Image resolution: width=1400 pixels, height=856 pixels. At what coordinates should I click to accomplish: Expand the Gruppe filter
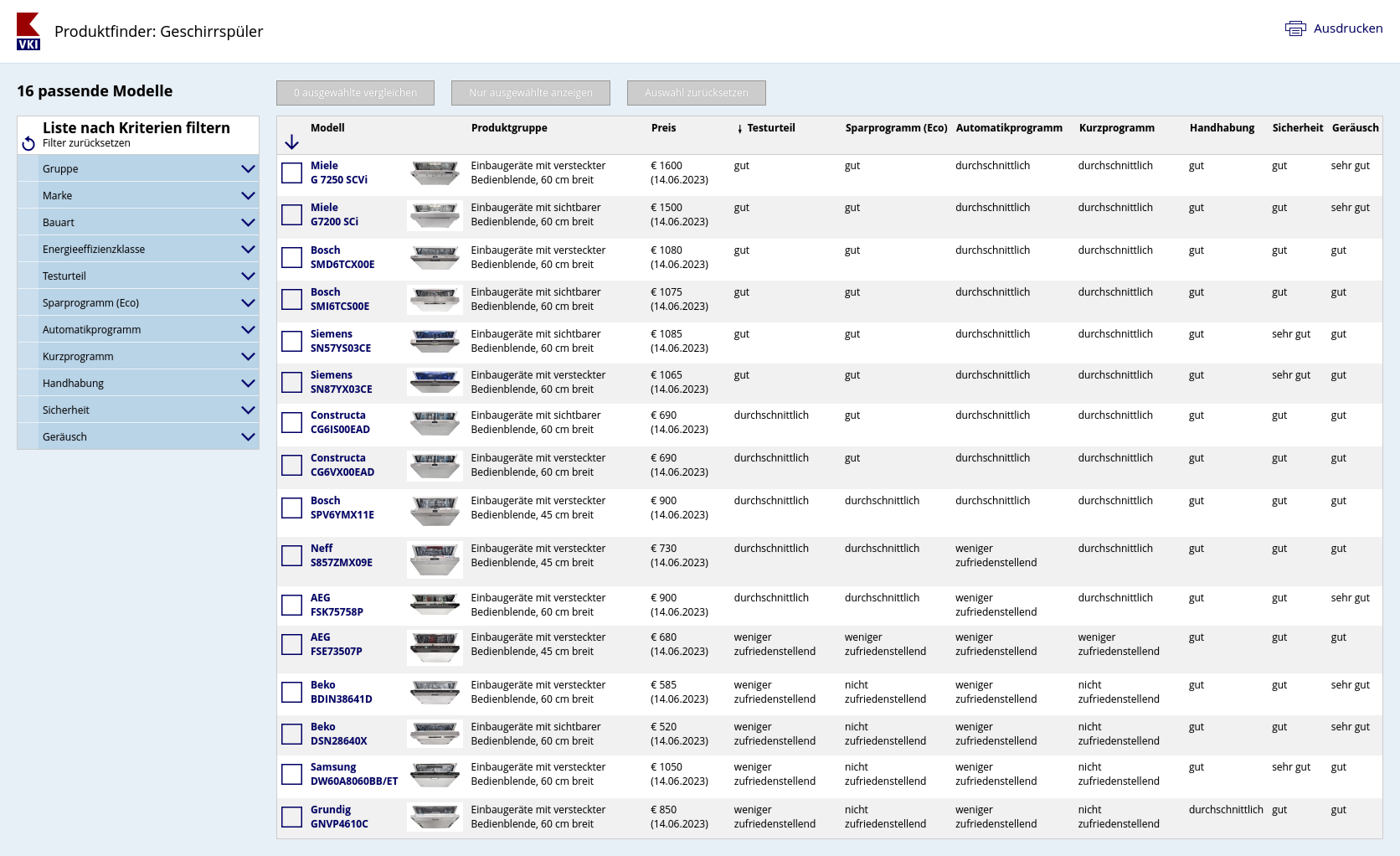[138, 168]
